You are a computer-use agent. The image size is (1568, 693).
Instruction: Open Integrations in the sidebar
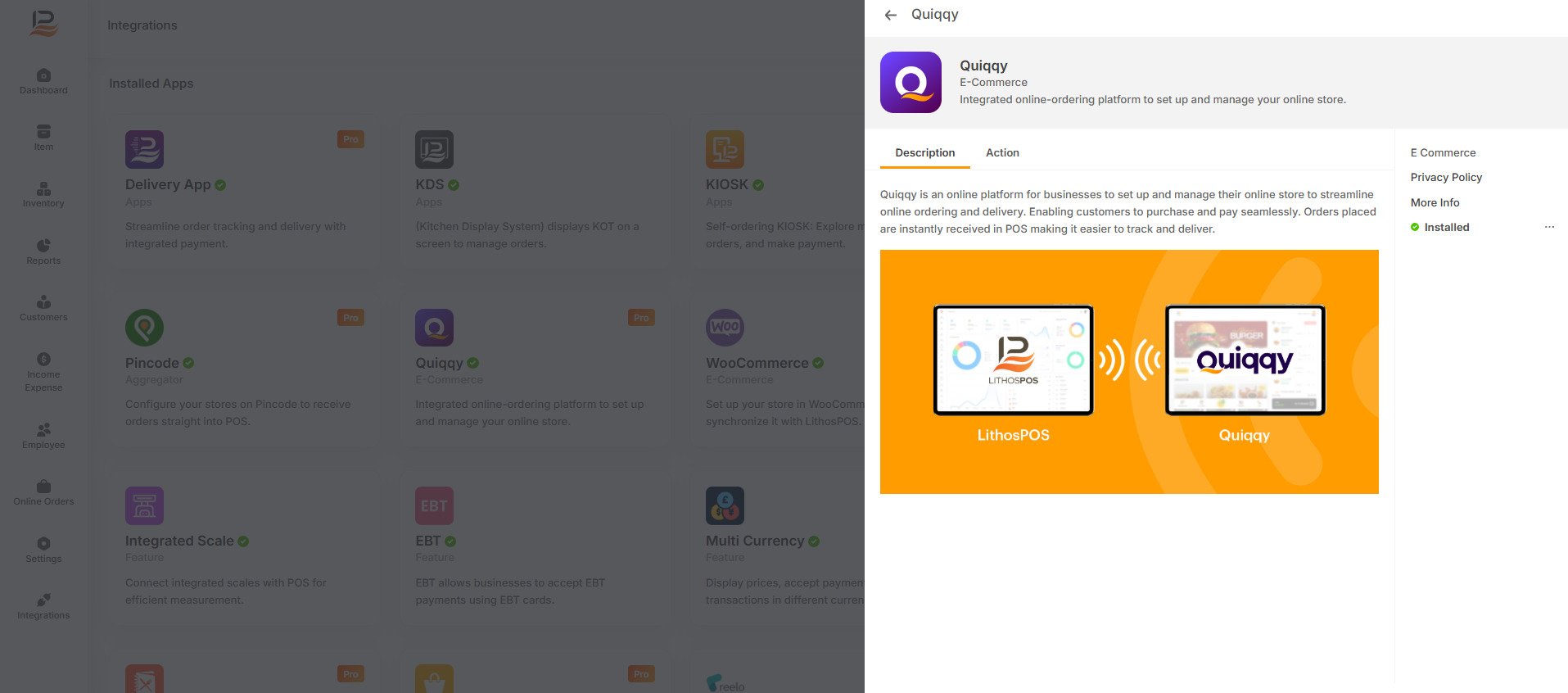(x=43, y=606)
